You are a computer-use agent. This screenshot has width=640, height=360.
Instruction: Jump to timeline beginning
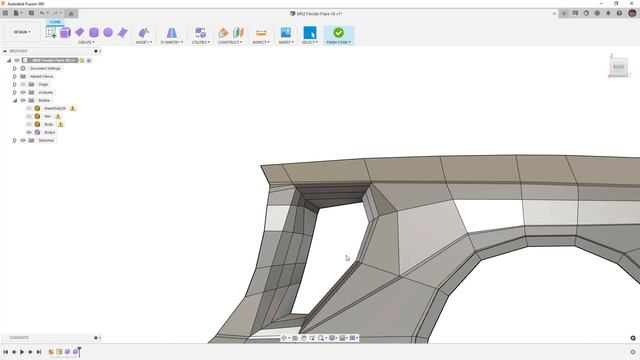tap(5, 352)
